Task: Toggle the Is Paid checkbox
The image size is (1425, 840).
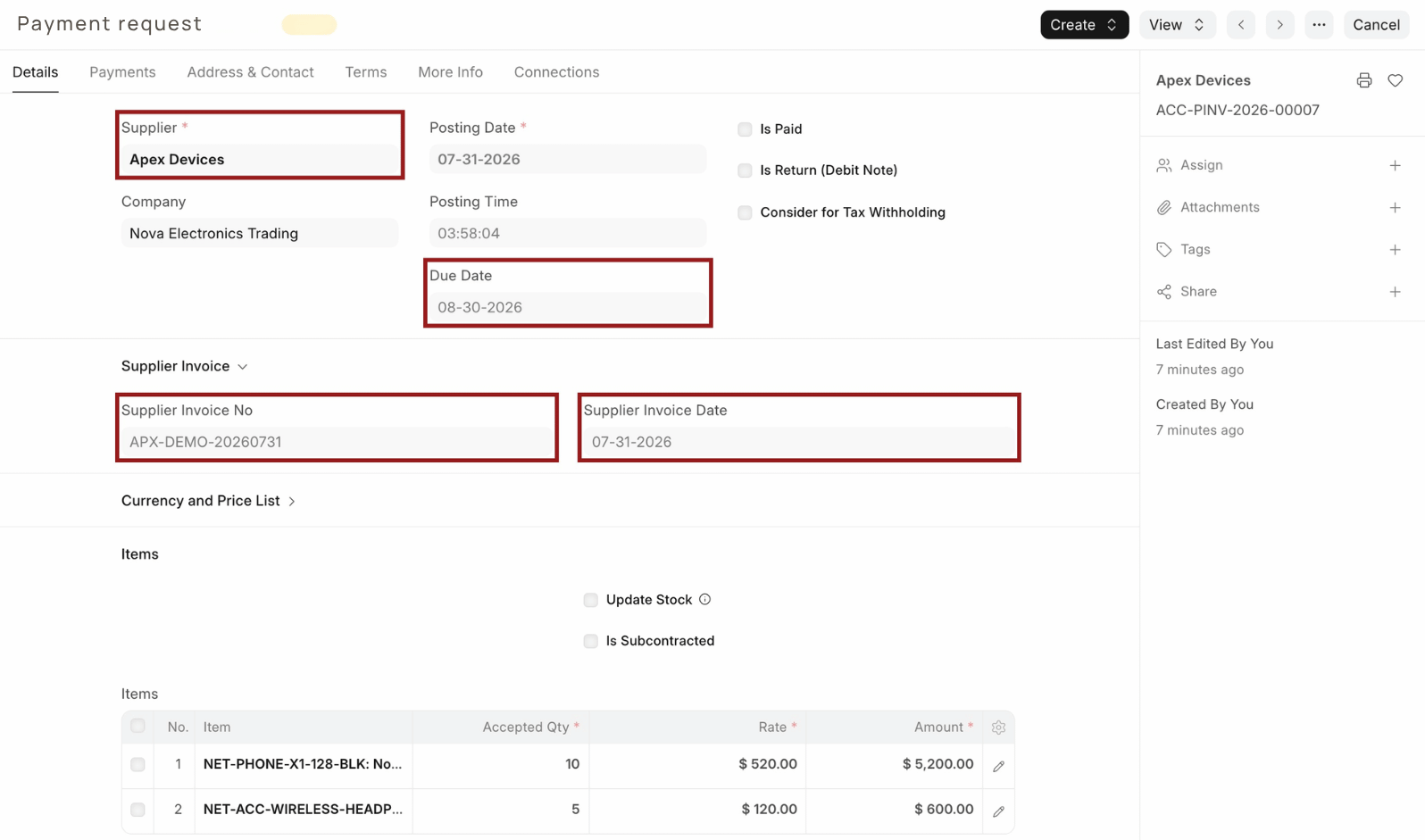Action: point(745,129)
